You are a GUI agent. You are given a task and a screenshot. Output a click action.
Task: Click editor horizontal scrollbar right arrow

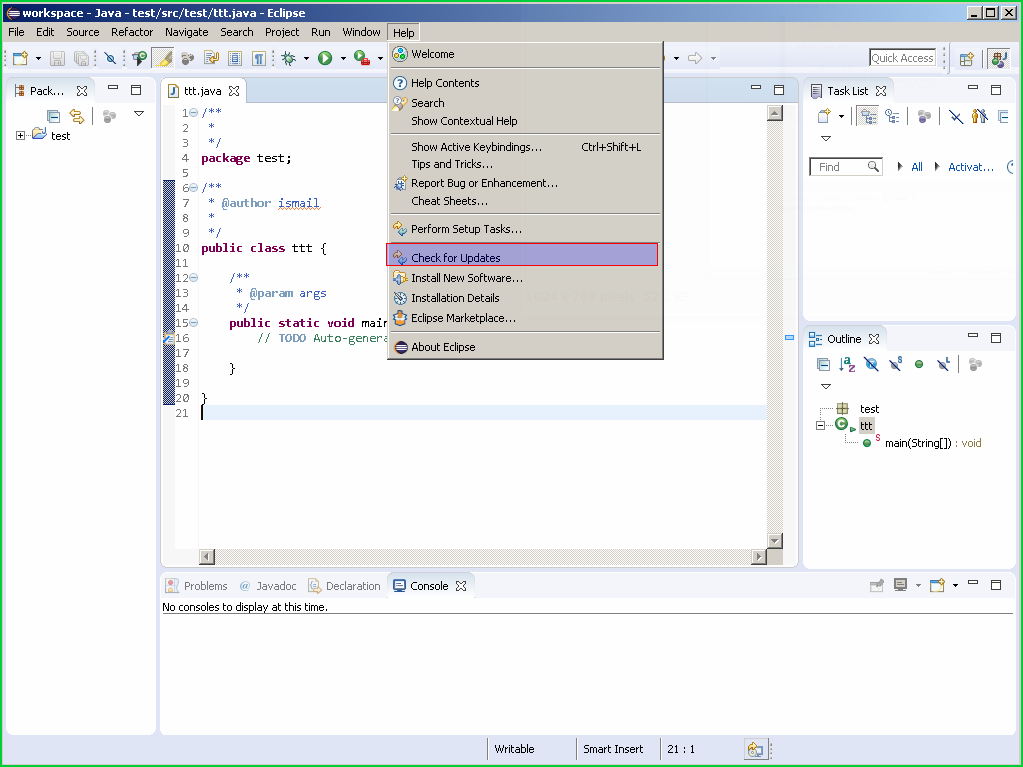[758, 557]
